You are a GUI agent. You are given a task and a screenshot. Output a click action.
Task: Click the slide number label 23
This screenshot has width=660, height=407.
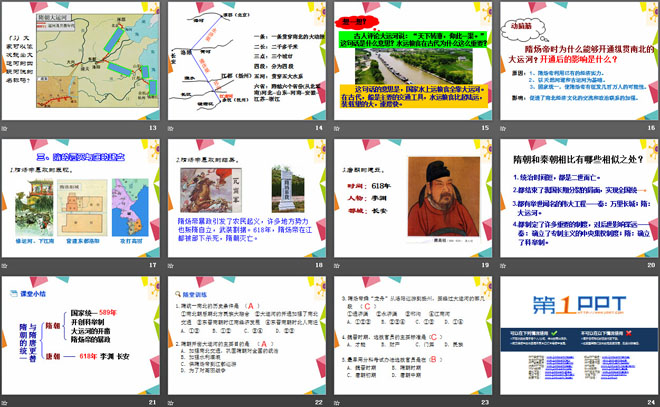tap(485, 402)
